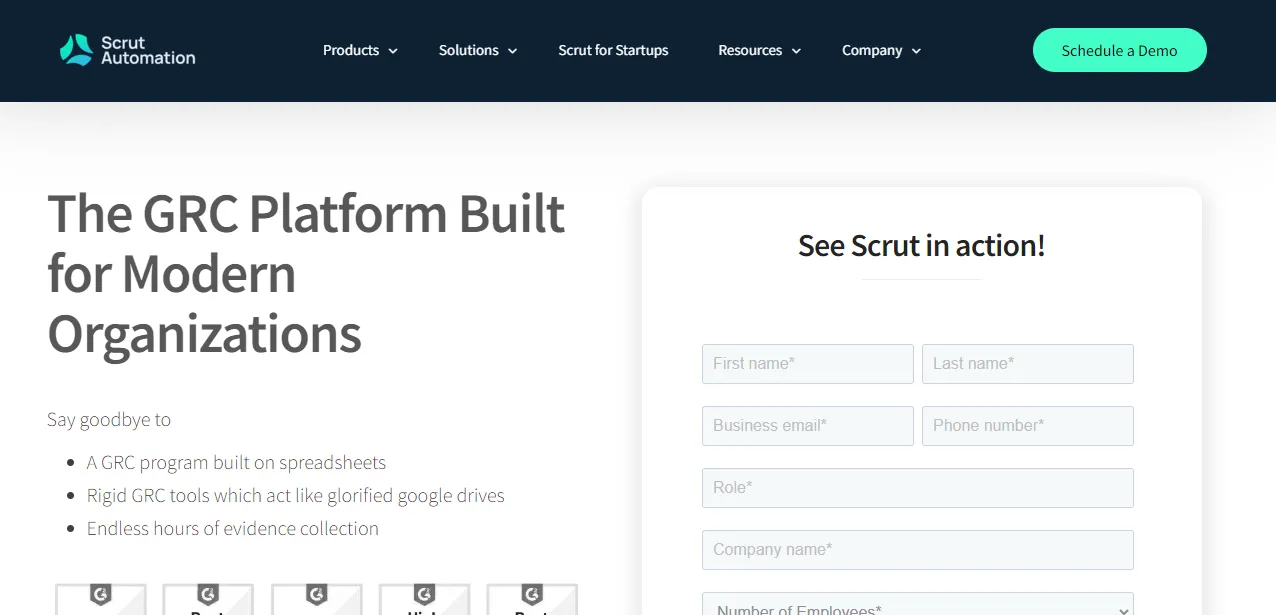
Task: Expand the Solutions chevron arrow
Action: [x=512, y=51]
